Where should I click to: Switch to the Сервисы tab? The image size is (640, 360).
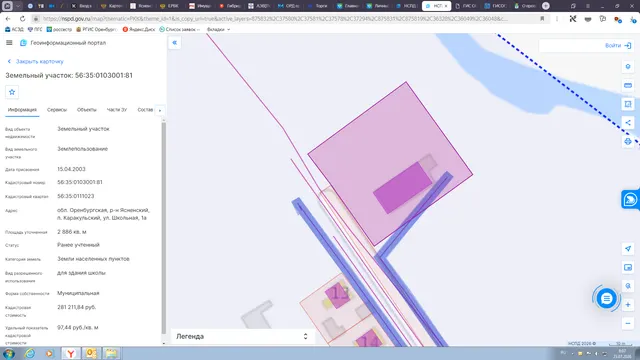click(x=57, y=110)
